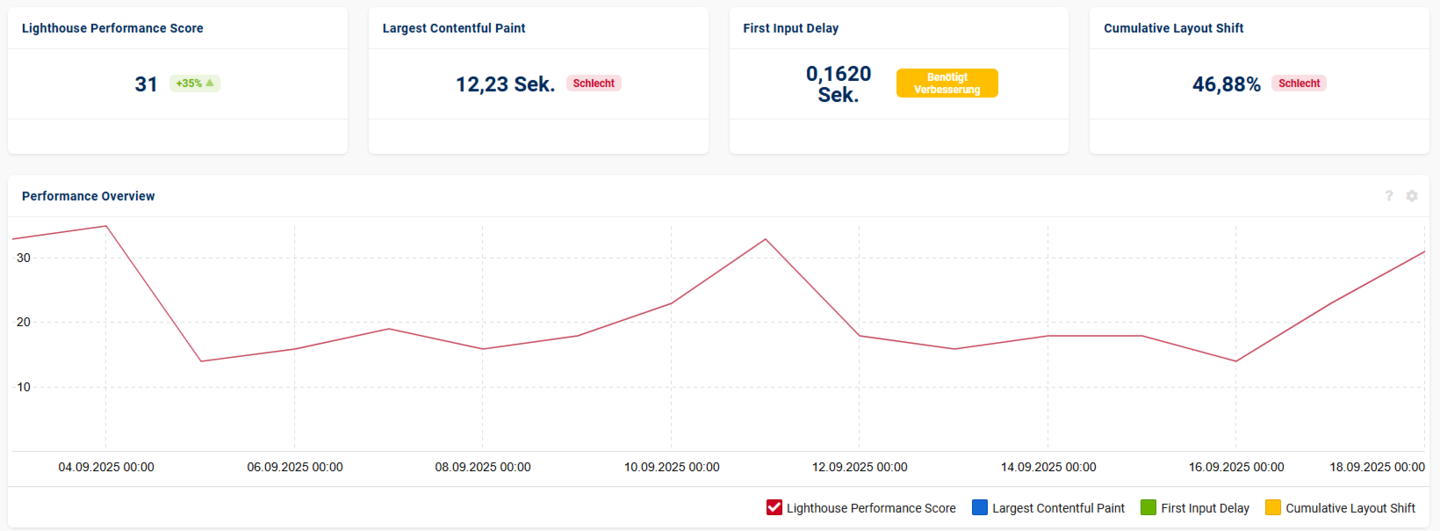1440x531 pixels.
Task: Click the 0,1620 Sek. value
Action: coord(838,84)
